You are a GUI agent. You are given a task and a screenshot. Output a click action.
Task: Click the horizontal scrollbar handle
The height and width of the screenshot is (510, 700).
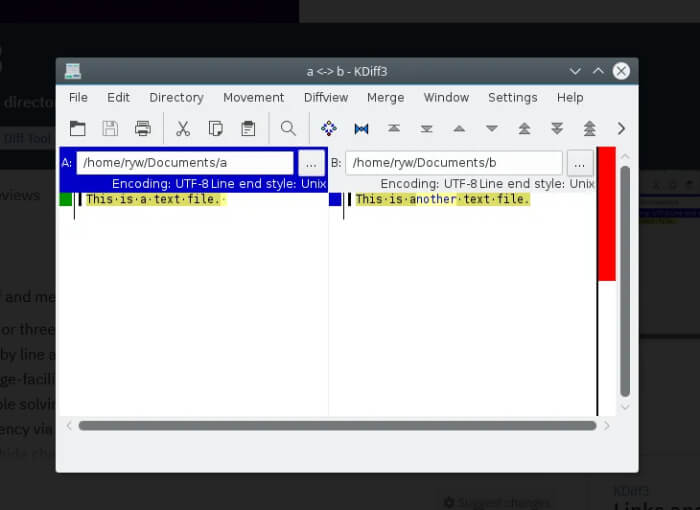coord(338,426)
